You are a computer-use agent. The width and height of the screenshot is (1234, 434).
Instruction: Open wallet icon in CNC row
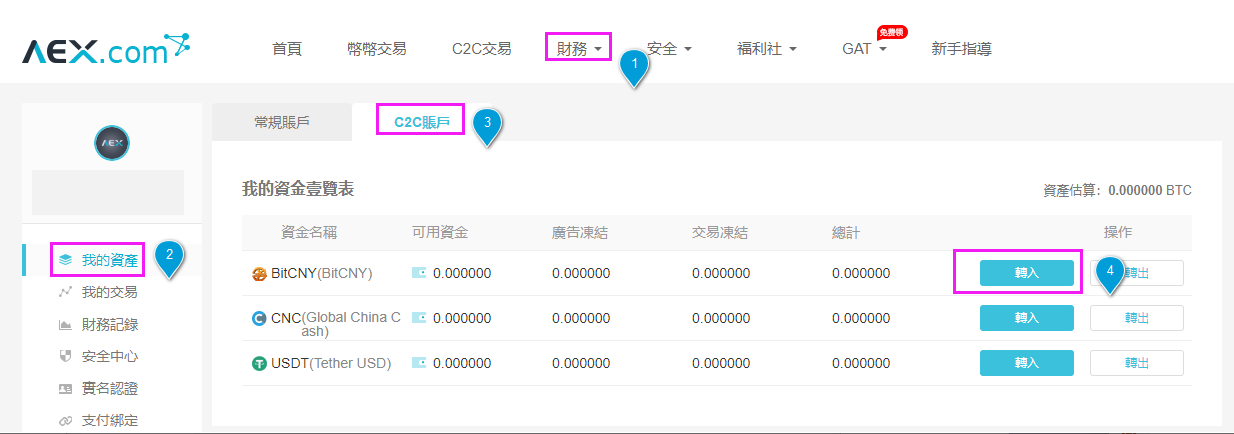pos(420,318)
